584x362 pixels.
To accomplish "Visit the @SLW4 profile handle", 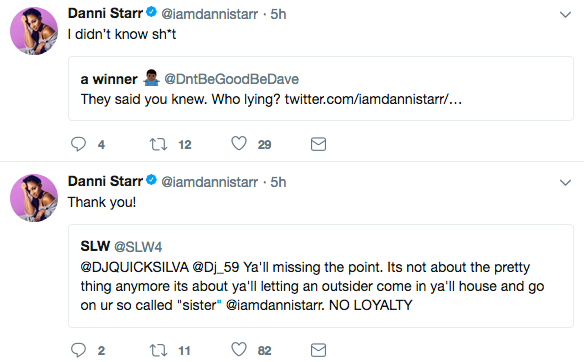I will [x=138, y=247].
